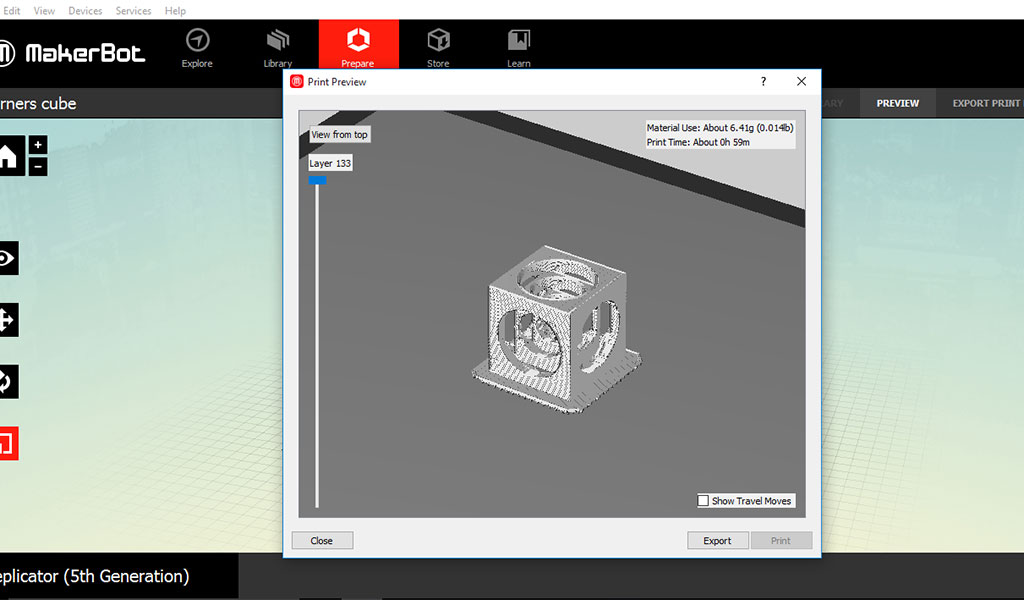This screenshot has width=1024, height=600.
Task: Select the PREVIEW tab
Action: [897, 103]
